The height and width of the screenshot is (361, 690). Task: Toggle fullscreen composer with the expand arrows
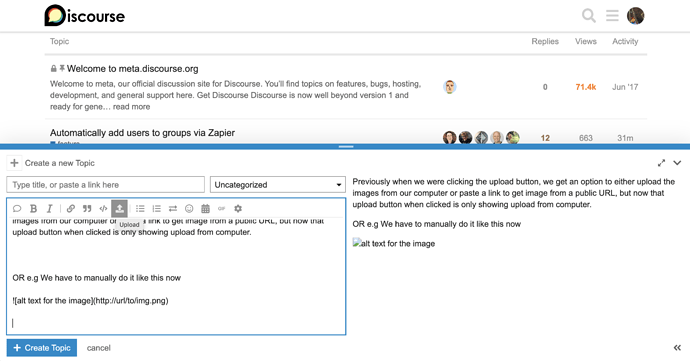[661, 163]
